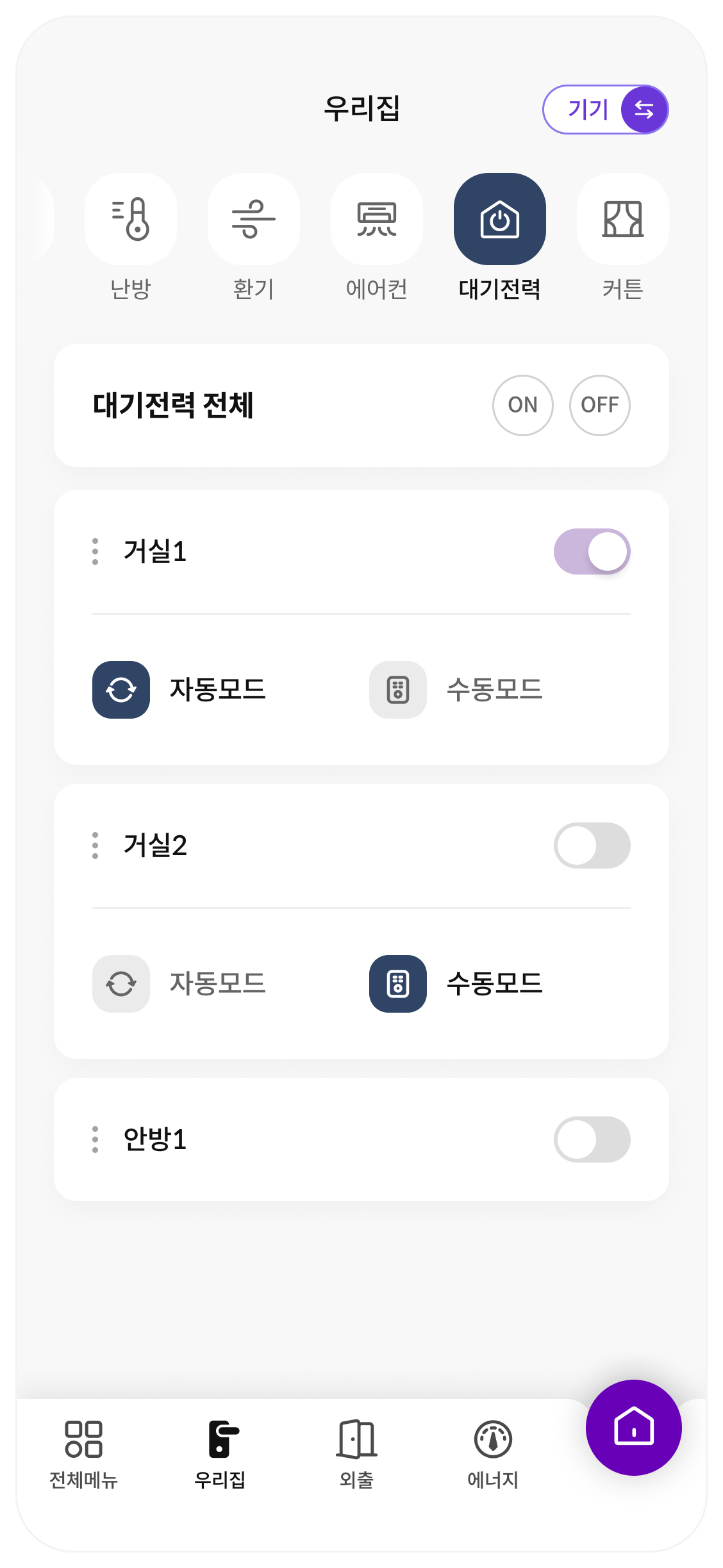Screen dimensions: 723x1568
Task: Disable the 거실1 standby power switch
Action: 592,551
